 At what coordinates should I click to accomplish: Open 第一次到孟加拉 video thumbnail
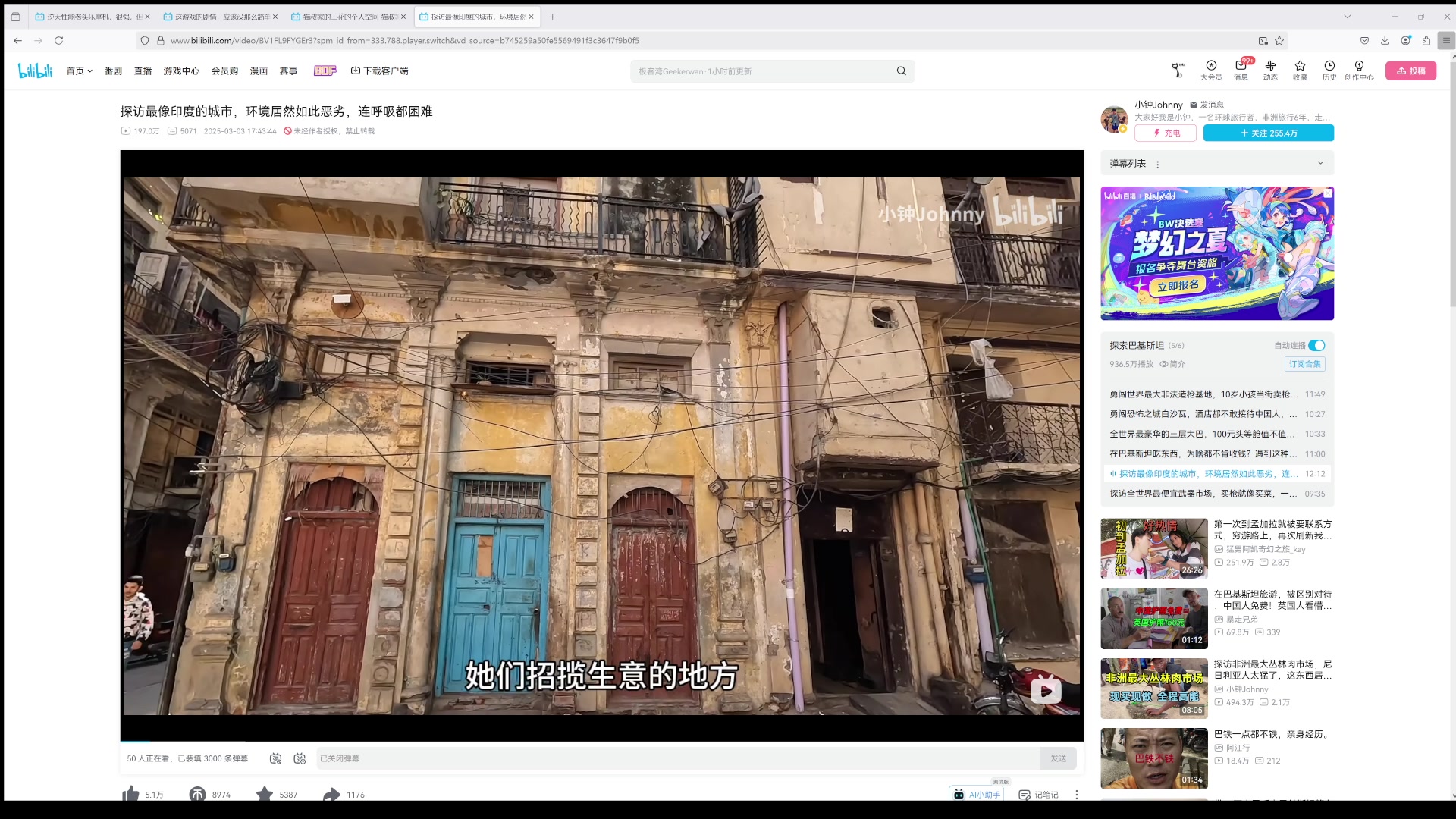1154,548
